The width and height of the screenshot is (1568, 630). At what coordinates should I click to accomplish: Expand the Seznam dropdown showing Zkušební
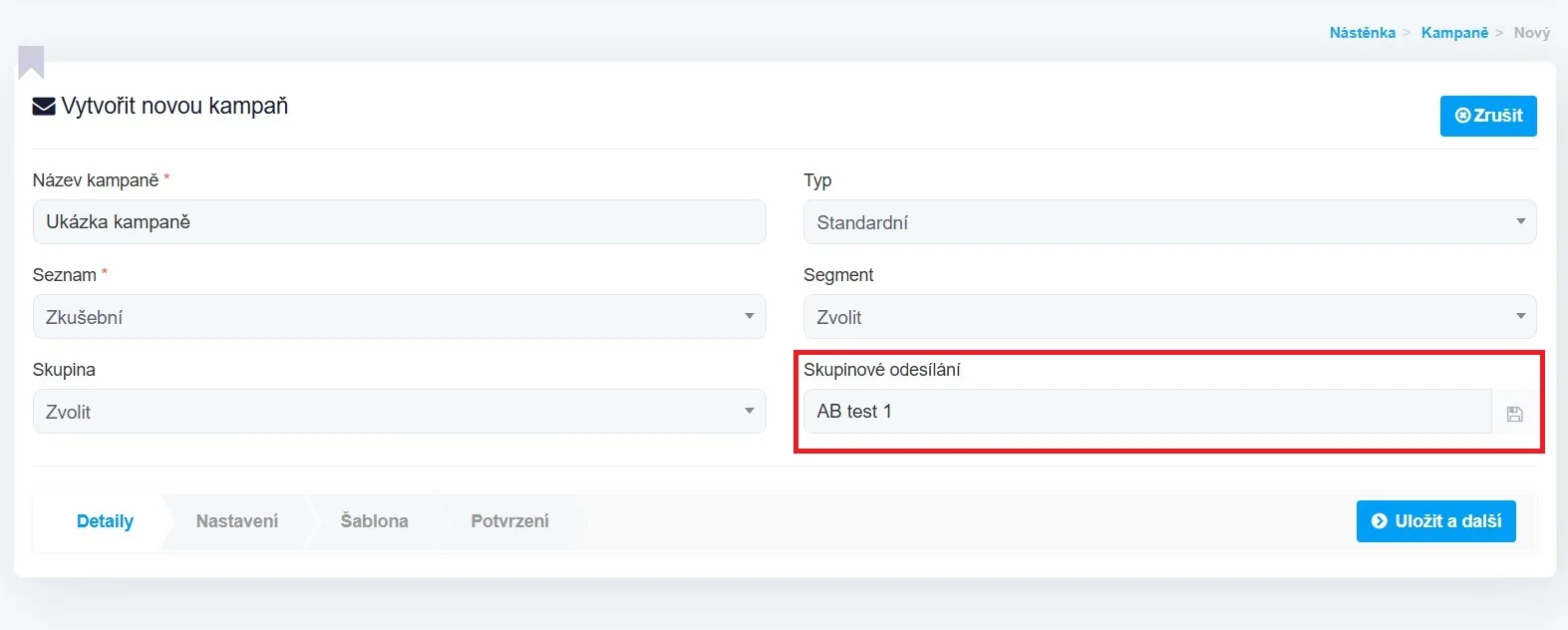pos(399,317)
